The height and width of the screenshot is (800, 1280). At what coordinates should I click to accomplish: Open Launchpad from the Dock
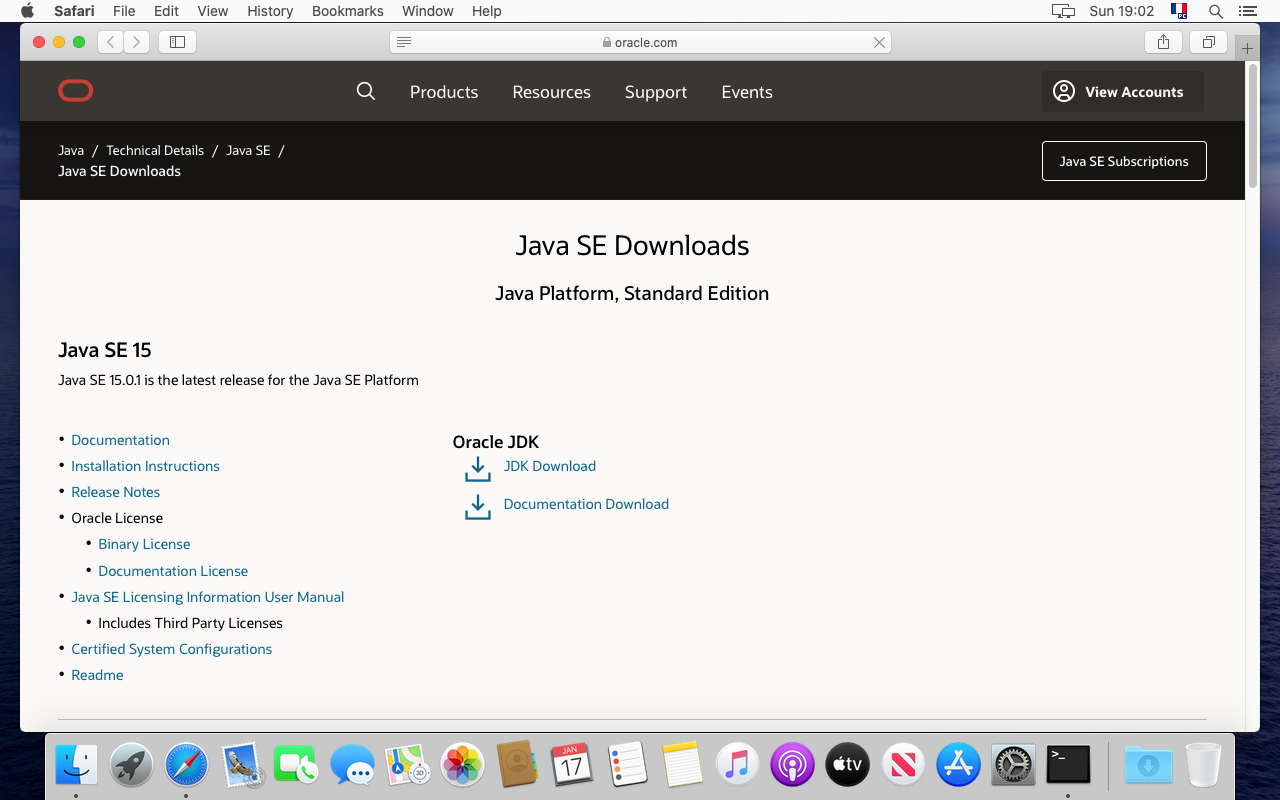coord(131,765)
